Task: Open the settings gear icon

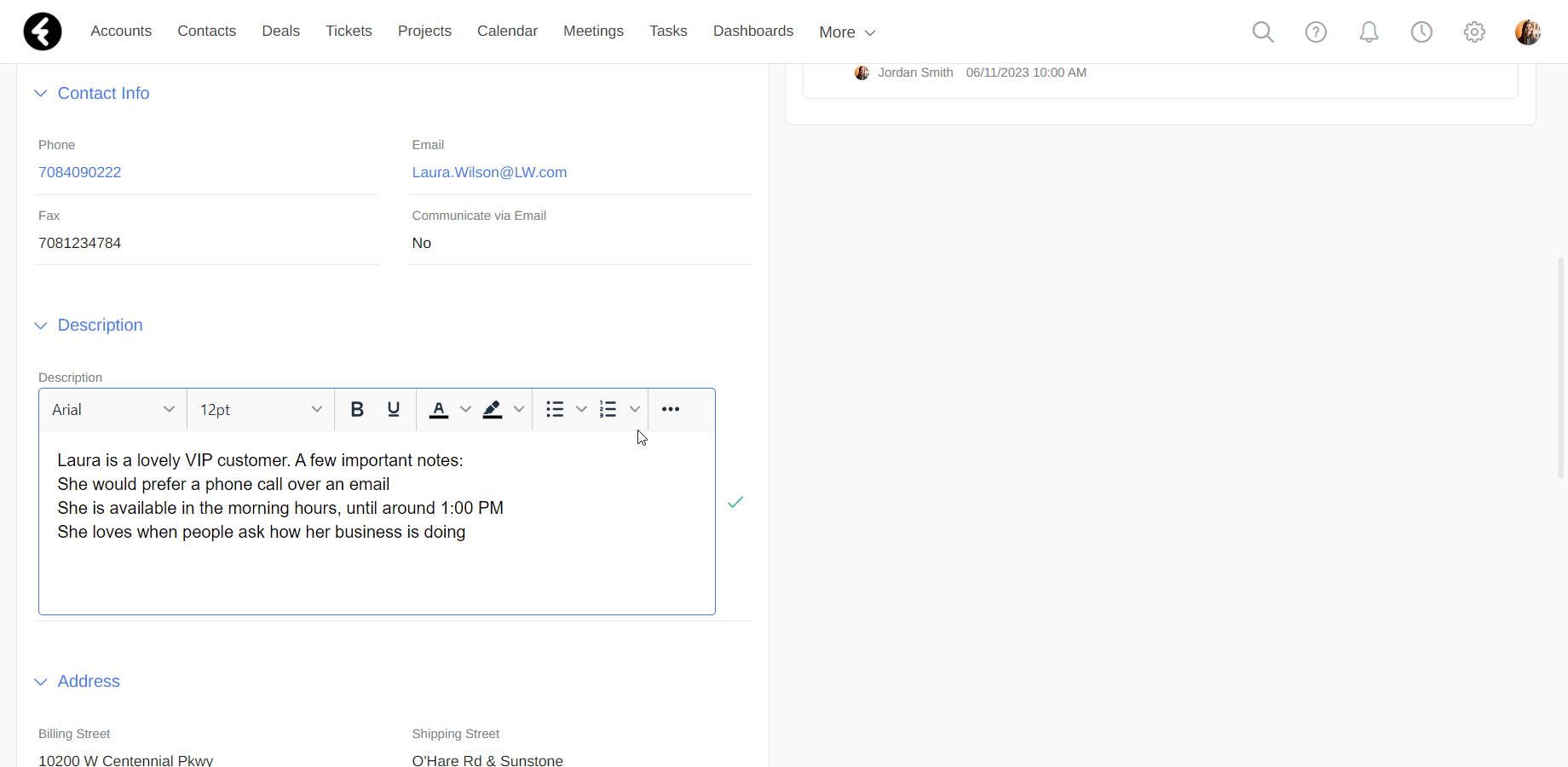Action: pos(1474,32)
